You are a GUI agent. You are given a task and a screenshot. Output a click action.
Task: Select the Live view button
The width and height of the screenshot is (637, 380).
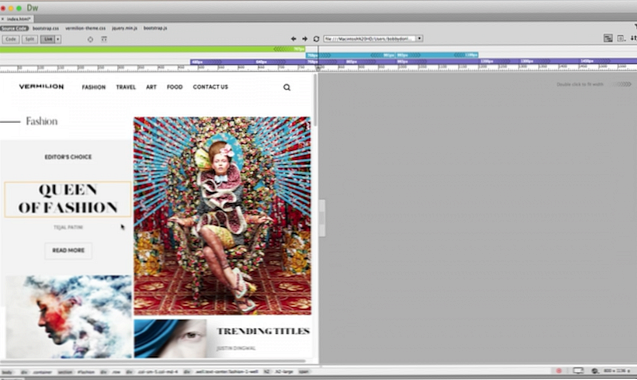48,39
